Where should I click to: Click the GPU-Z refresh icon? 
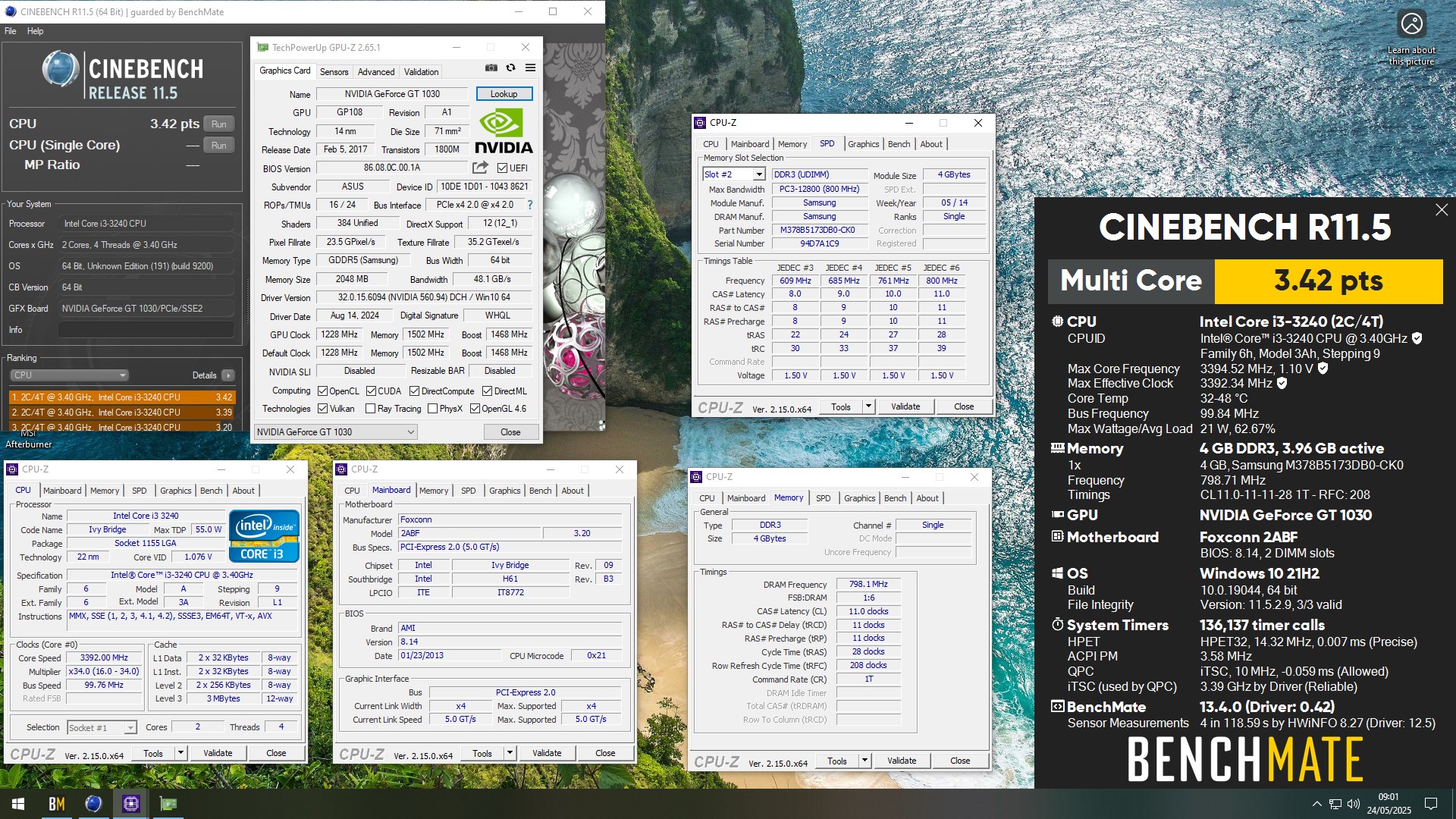(510, 68)
